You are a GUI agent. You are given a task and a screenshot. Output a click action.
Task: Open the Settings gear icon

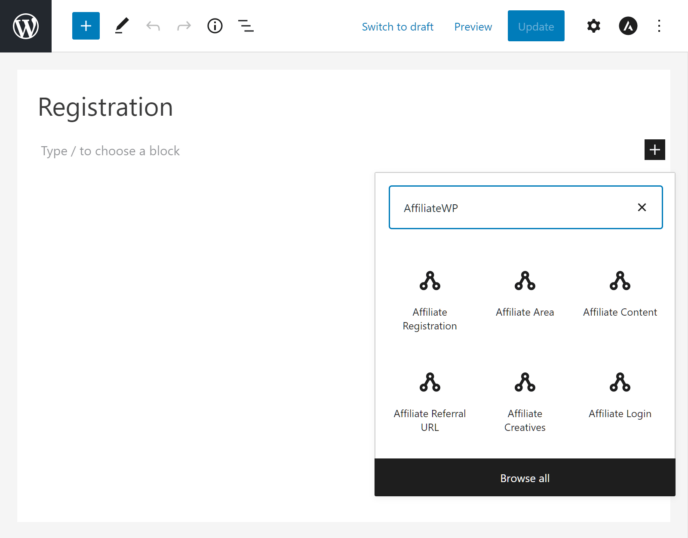tap(593, 26)
